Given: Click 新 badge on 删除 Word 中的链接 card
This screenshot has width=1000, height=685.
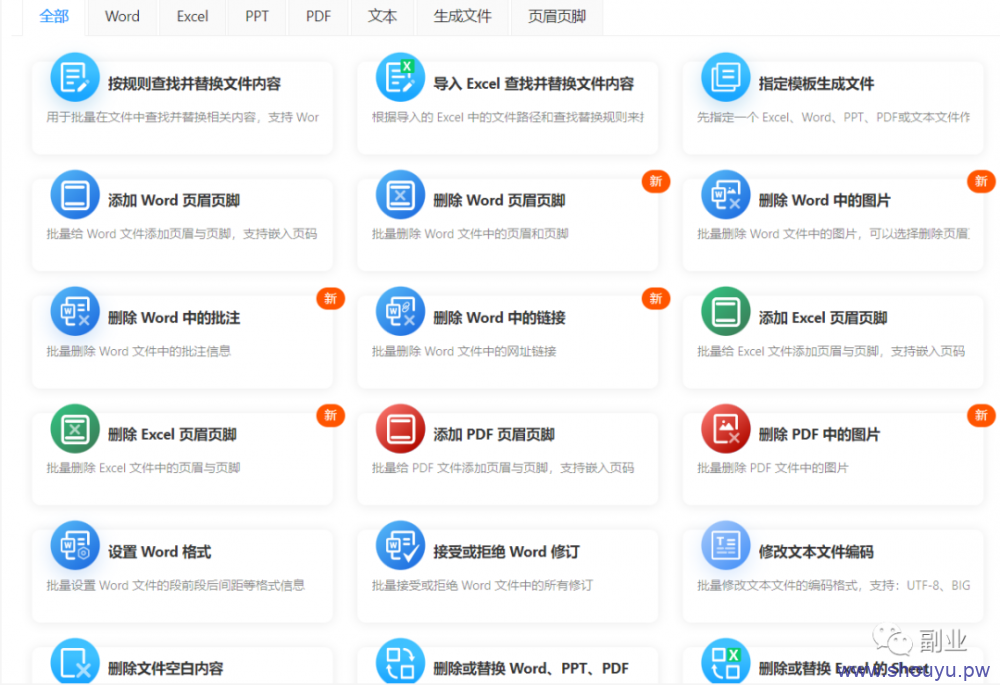Looking at the screenshot, I should click(656, 298).
